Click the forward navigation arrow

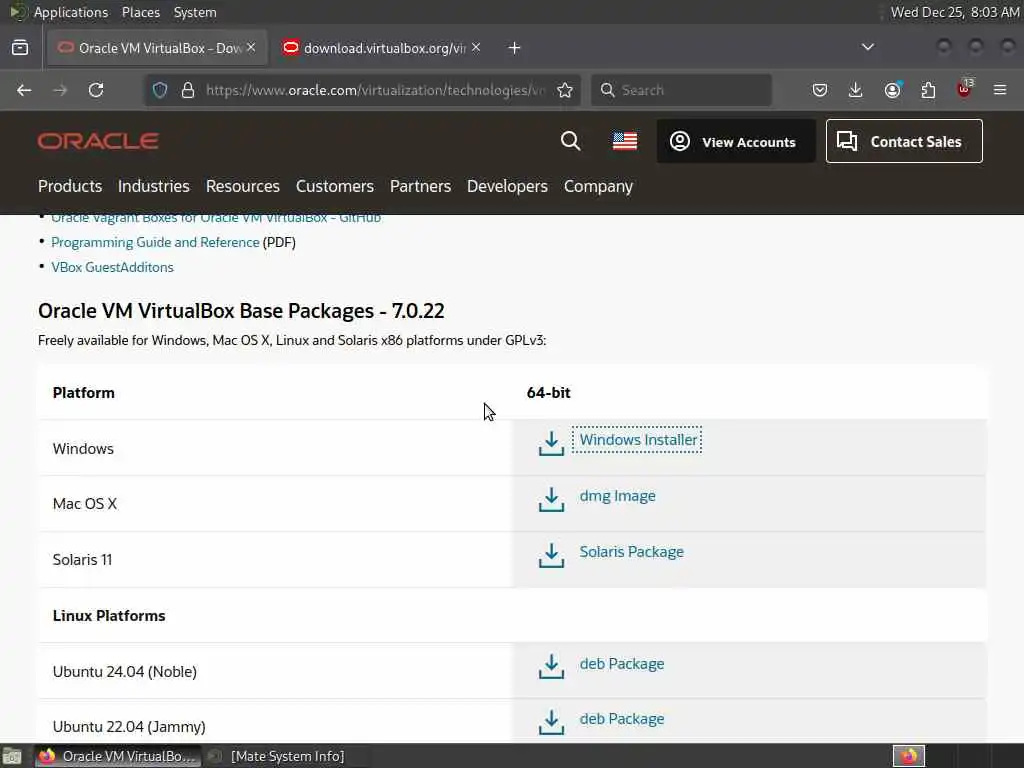[60, 90]
